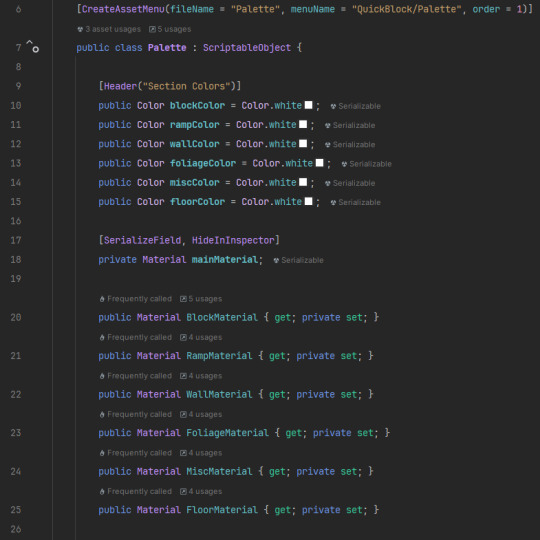540x540 pixels.
Task: Click the floorColor white color swatch
Action: (x=309, y=201)
